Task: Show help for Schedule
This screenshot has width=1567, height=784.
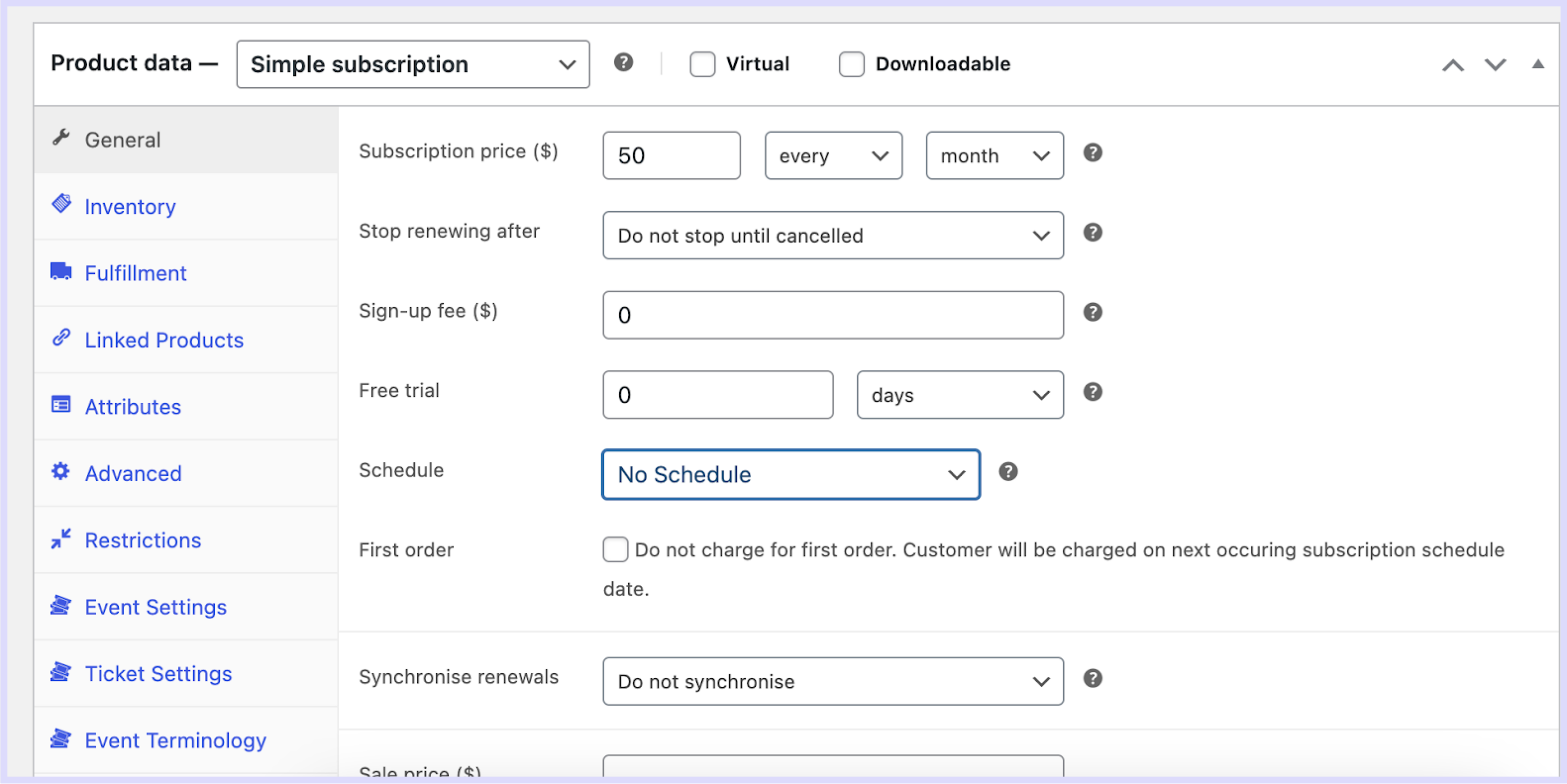Action: [1008, 472]
